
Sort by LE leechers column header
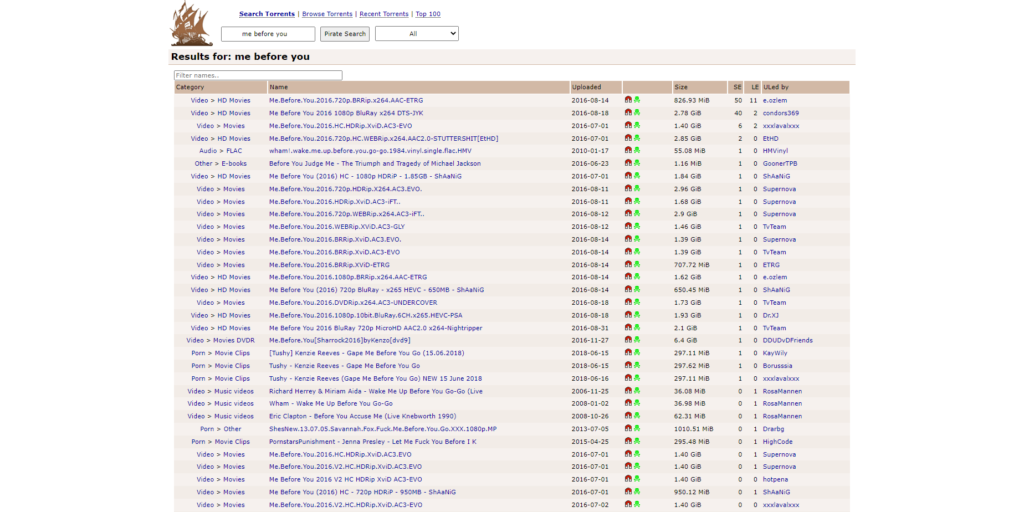(754, 87)
